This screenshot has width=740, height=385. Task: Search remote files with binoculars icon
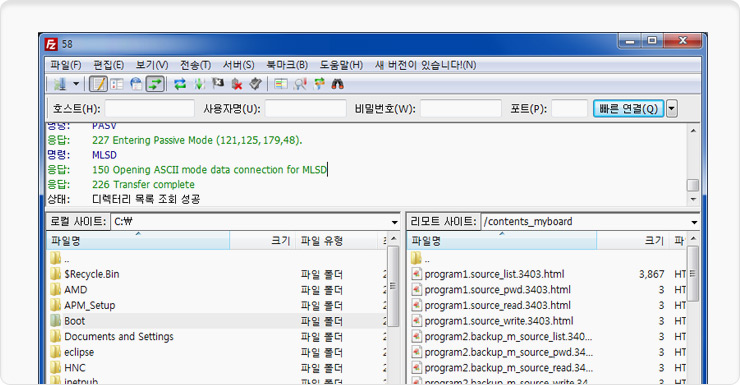(337, 84)
